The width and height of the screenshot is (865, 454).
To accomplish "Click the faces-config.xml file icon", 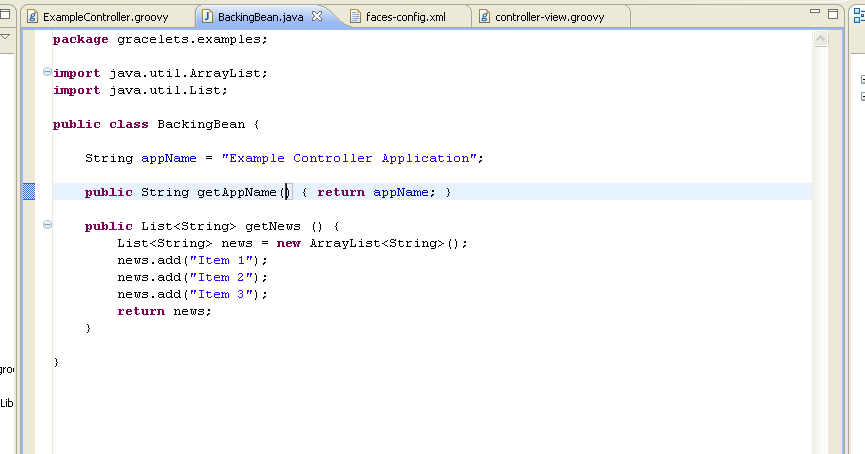I will pos(357,17).
